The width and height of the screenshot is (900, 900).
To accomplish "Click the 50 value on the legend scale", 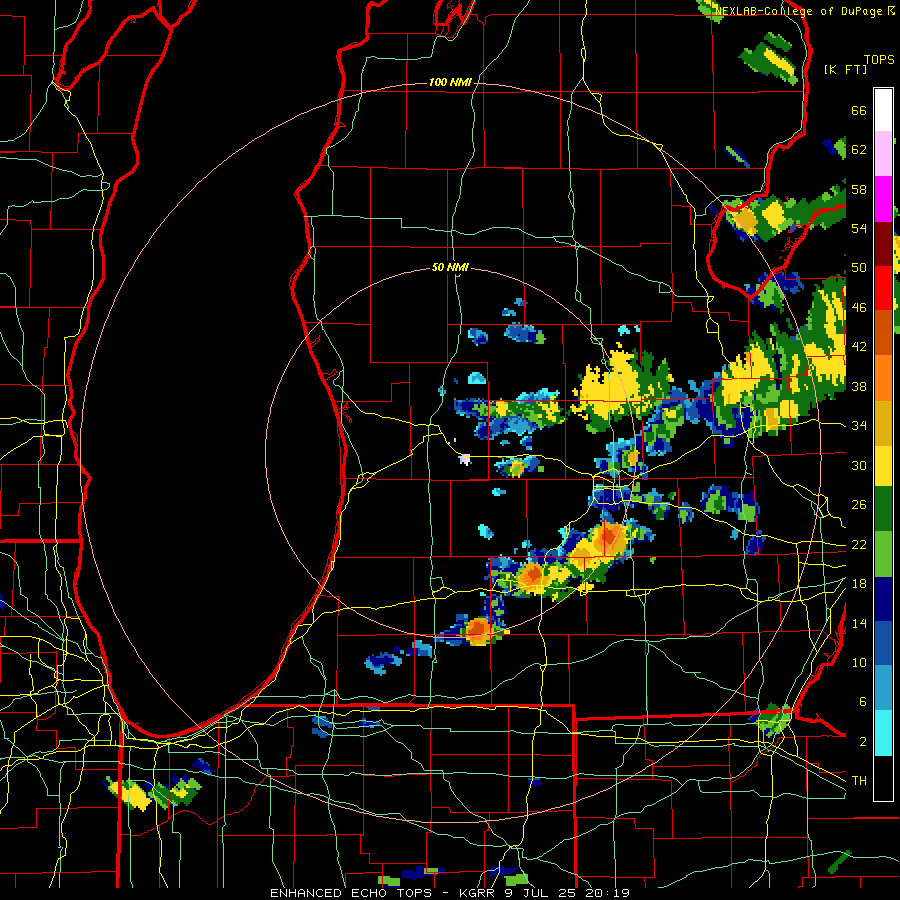I will pos(859,268).
